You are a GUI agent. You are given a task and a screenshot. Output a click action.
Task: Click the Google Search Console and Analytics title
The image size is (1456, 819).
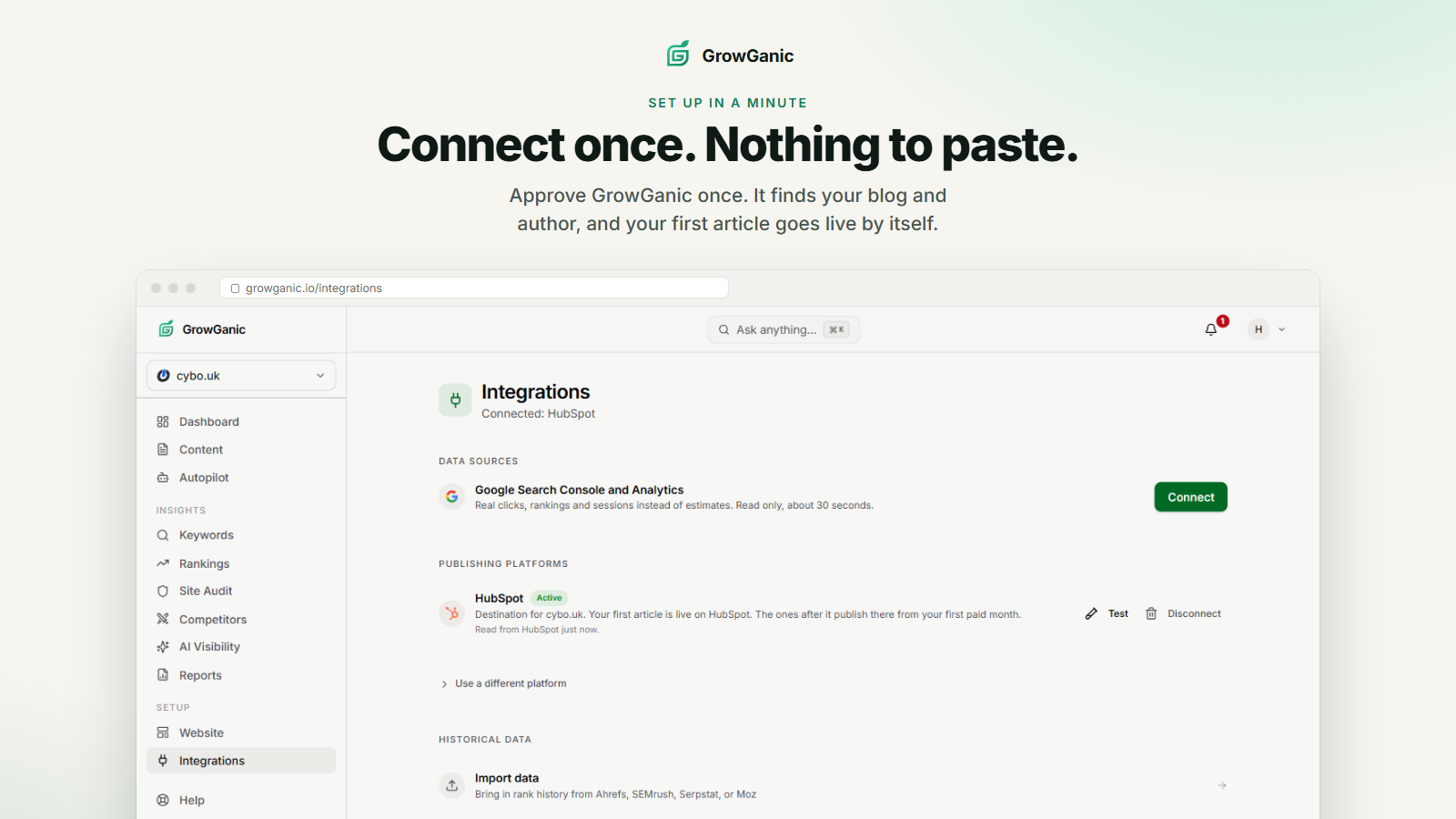point(579,490)
